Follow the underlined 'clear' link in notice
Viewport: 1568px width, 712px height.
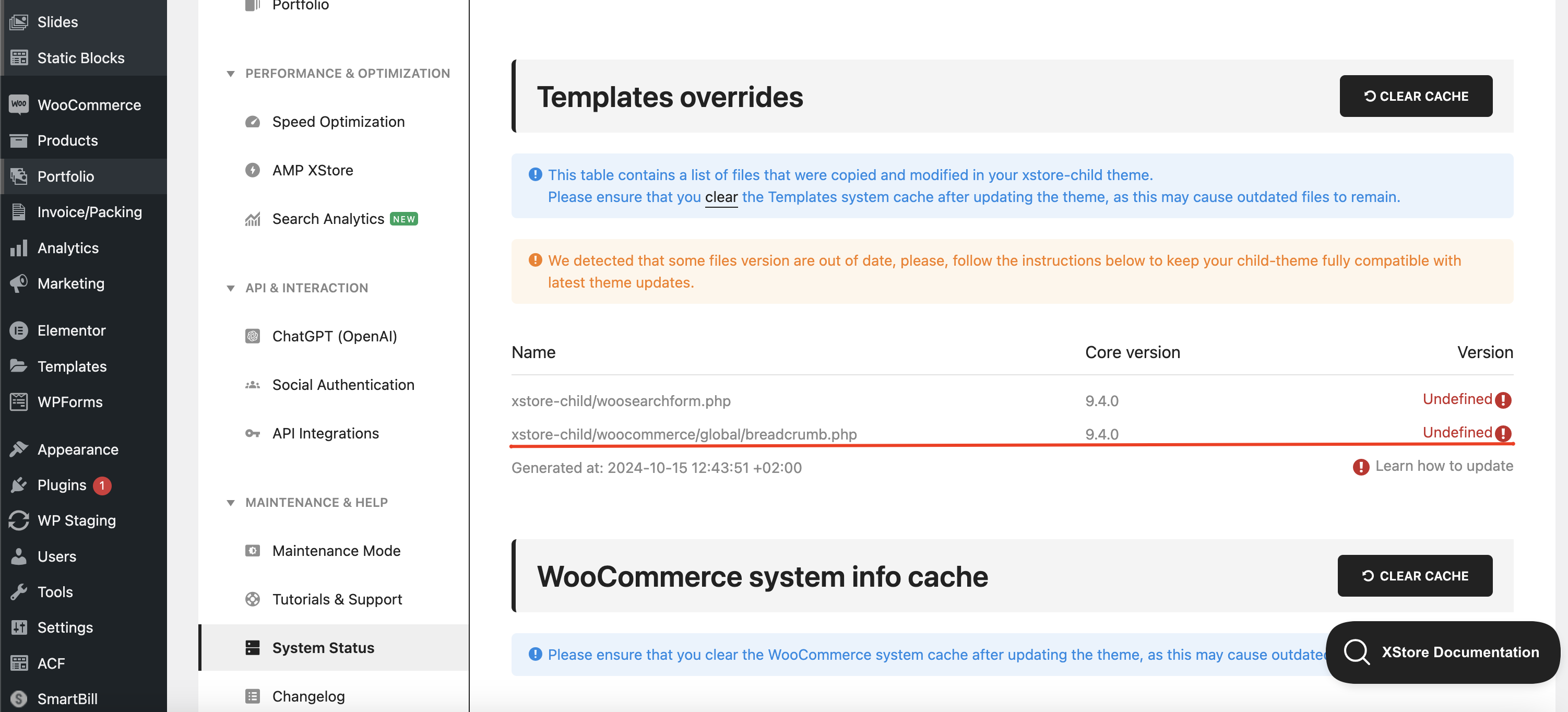coord(721,197)
